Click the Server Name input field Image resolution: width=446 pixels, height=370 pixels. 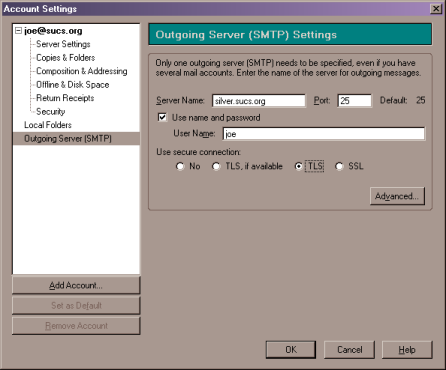(259, 101)
